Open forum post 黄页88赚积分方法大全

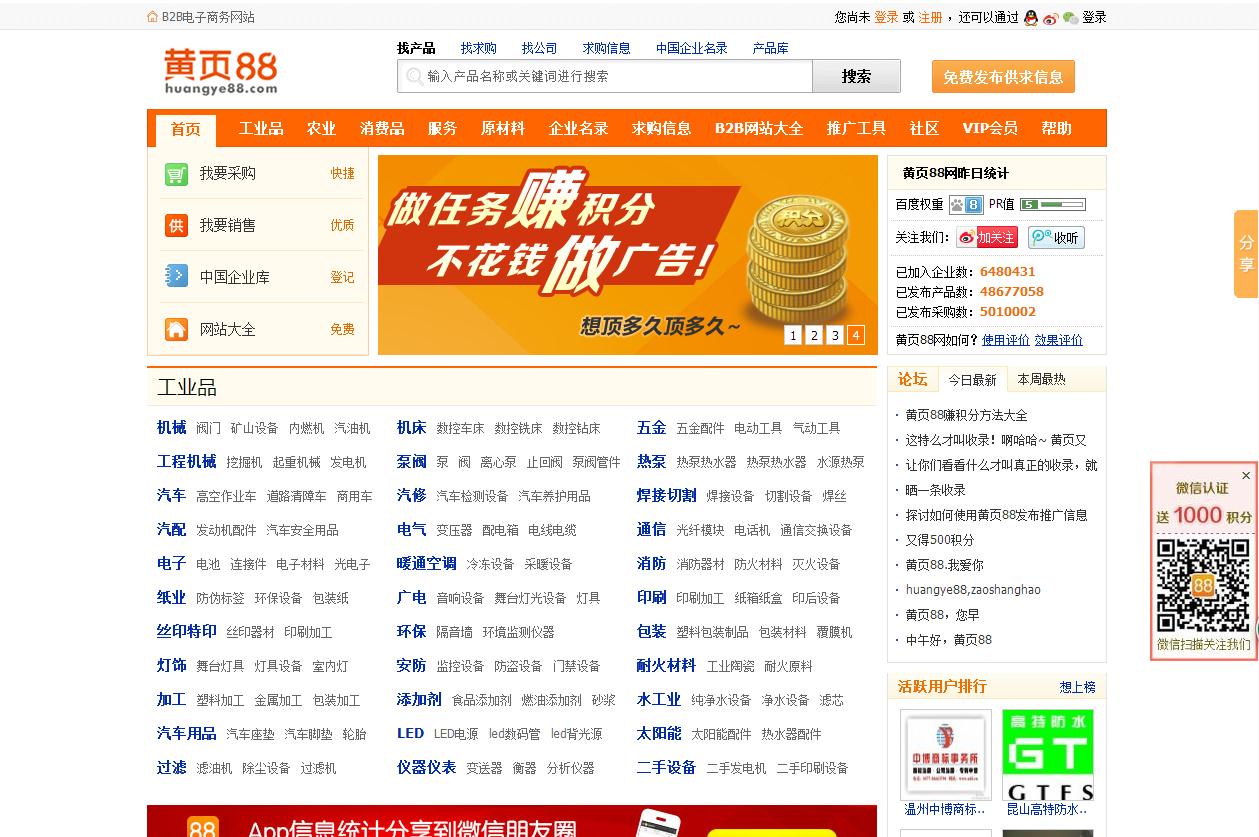[967, 415]
